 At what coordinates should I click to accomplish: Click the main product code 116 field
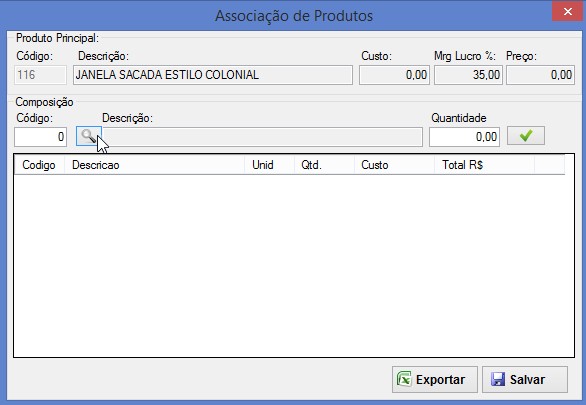(40, 75)
